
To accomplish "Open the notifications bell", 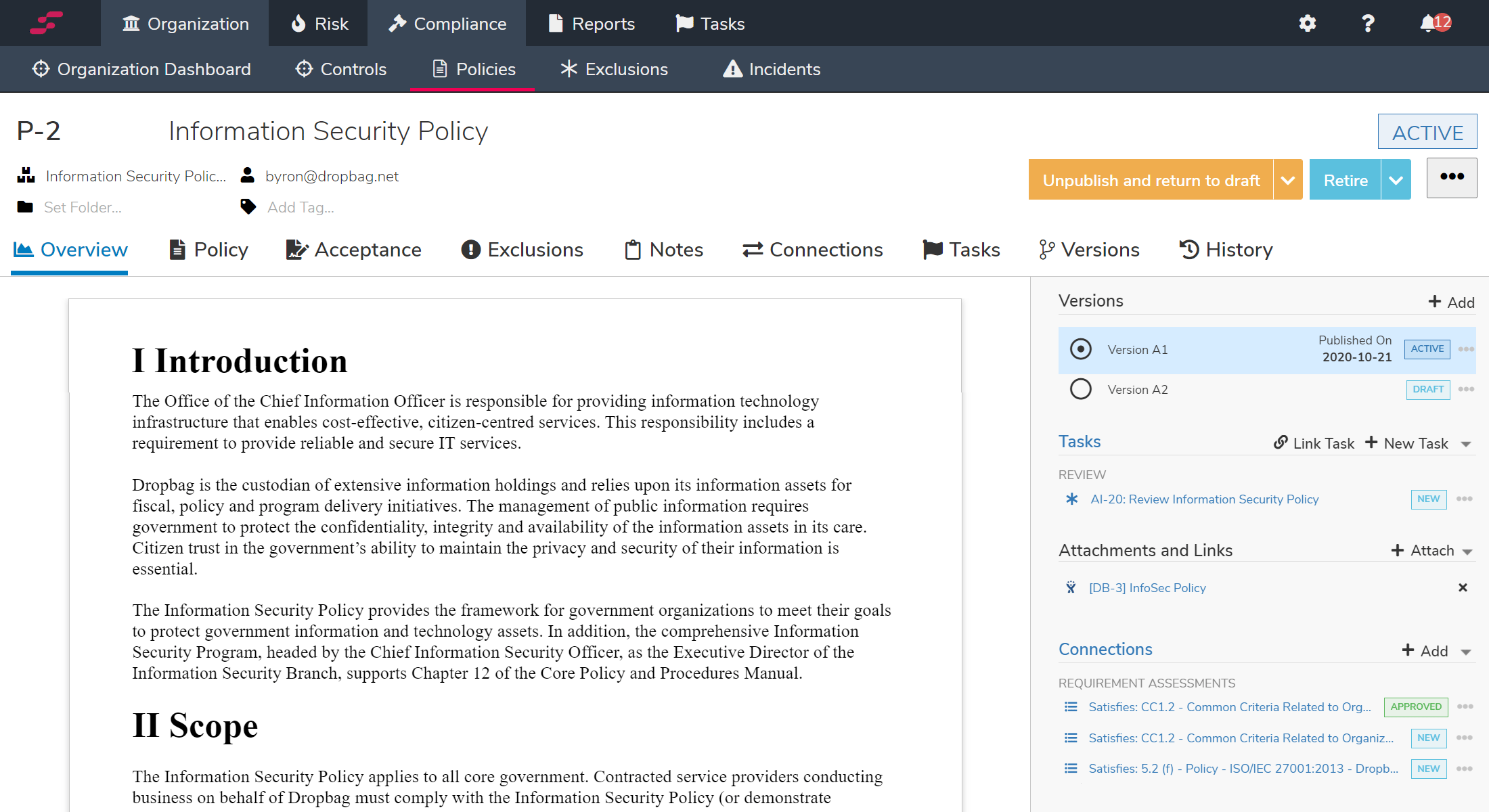I will click(x=1428, y=24).
